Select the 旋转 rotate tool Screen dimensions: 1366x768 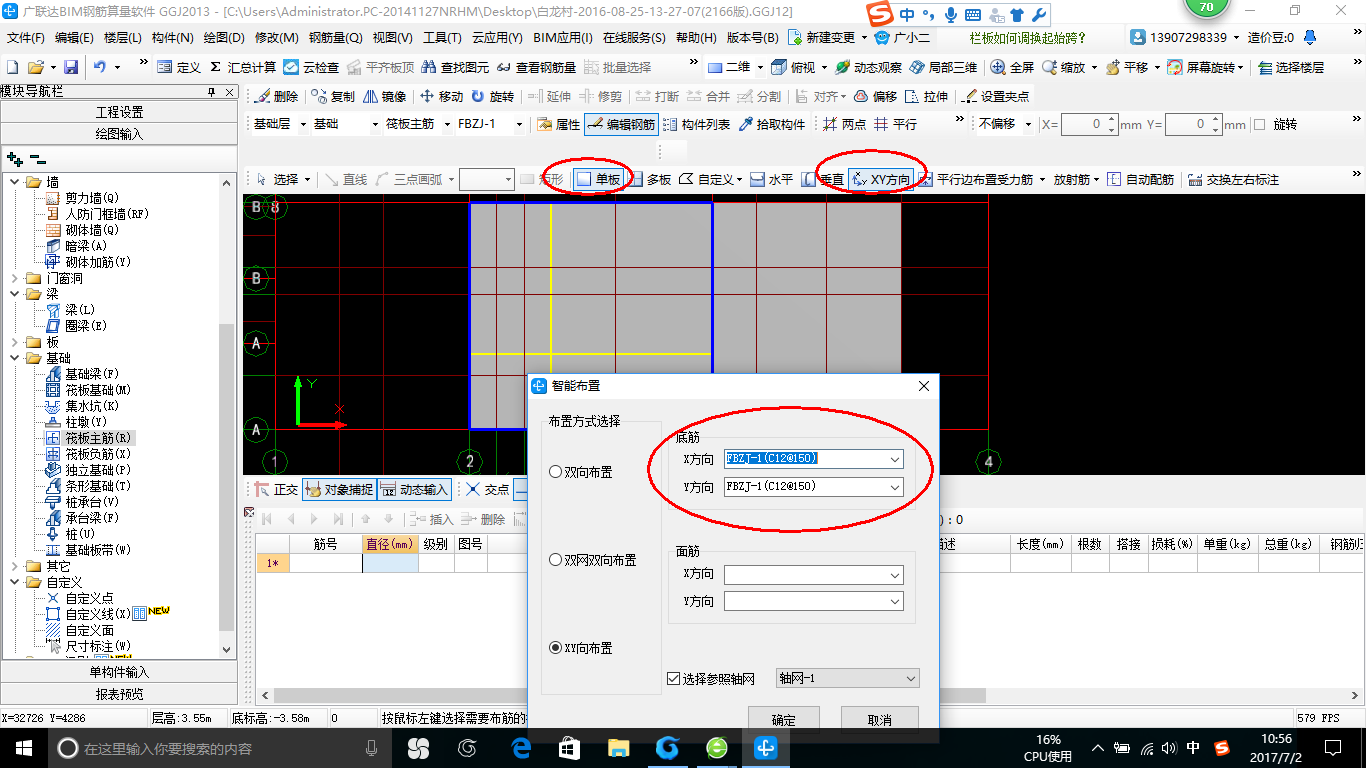[493, 96]
